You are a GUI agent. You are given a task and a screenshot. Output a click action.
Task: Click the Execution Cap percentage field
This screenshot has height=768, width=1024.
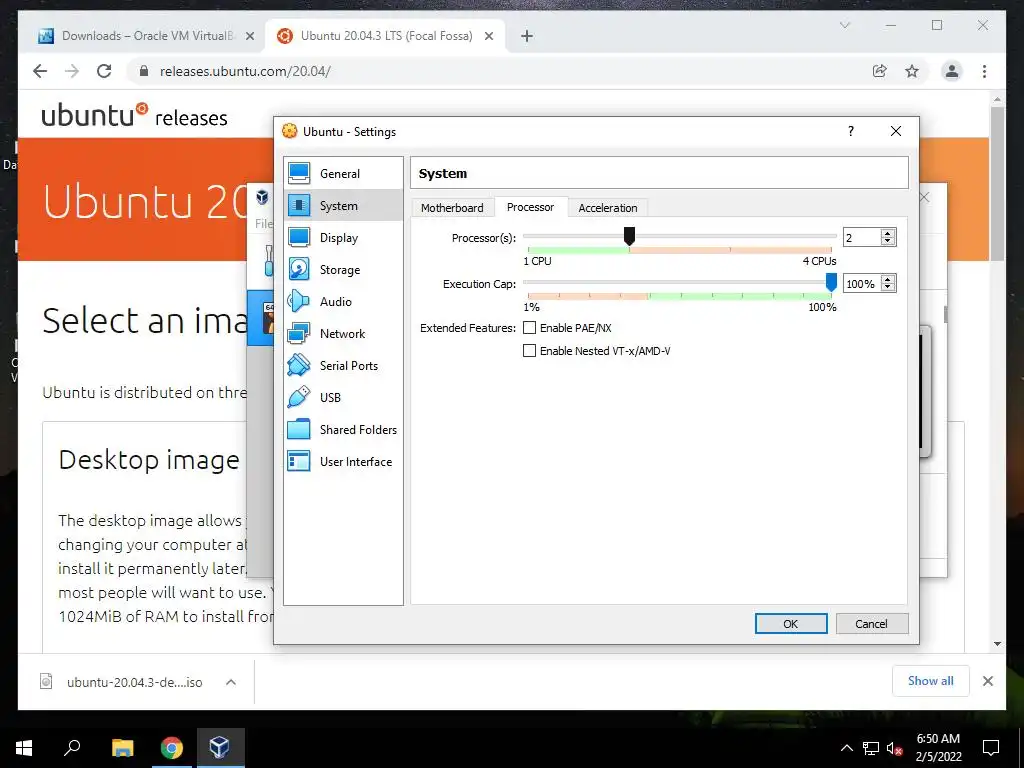861,284
